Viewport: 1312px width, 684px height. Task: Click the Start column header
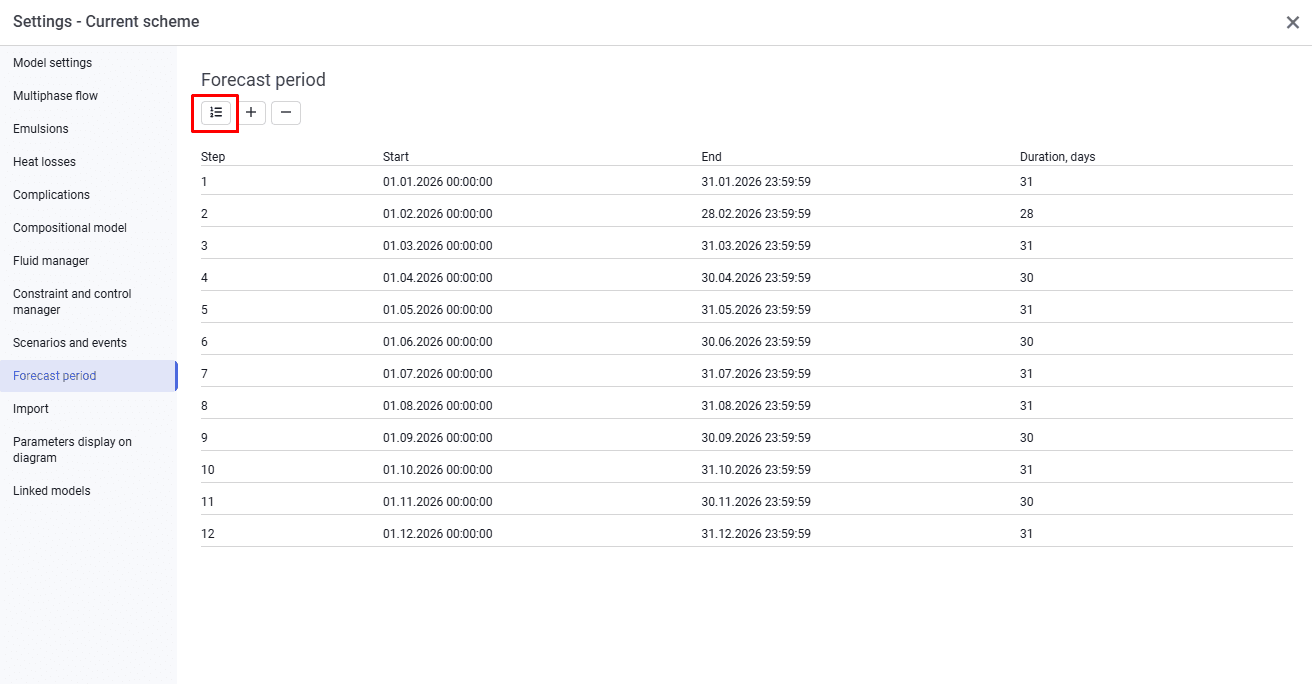coord(396,157)
